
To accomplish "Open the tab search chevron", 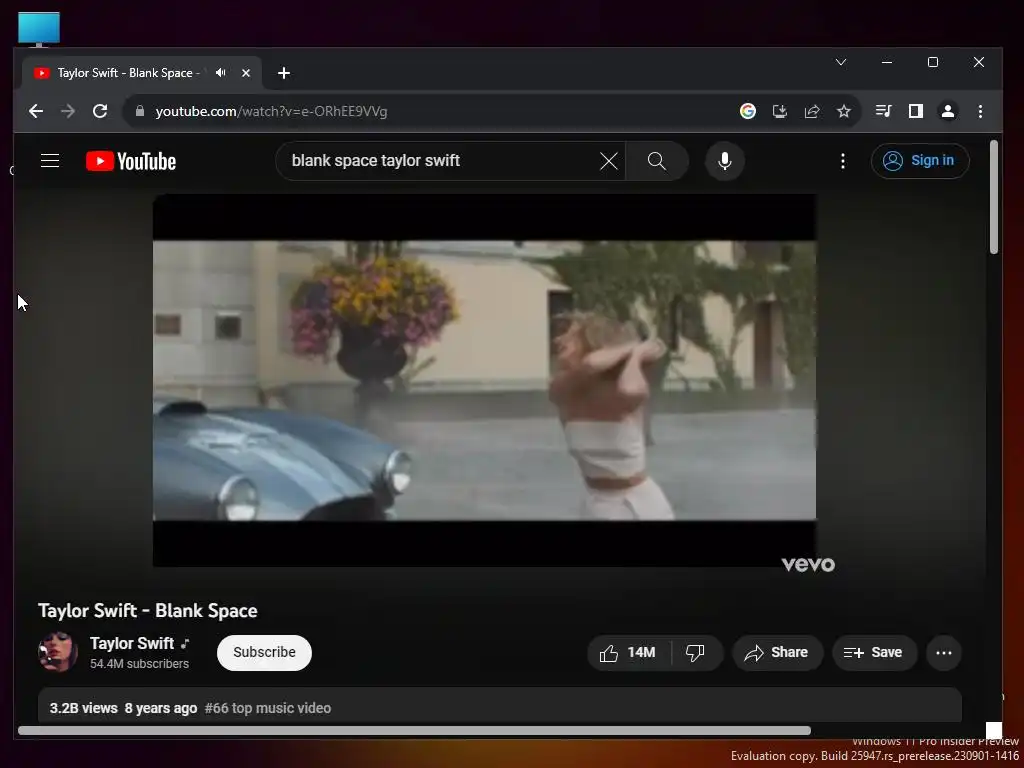I will (x=841, y=62).
